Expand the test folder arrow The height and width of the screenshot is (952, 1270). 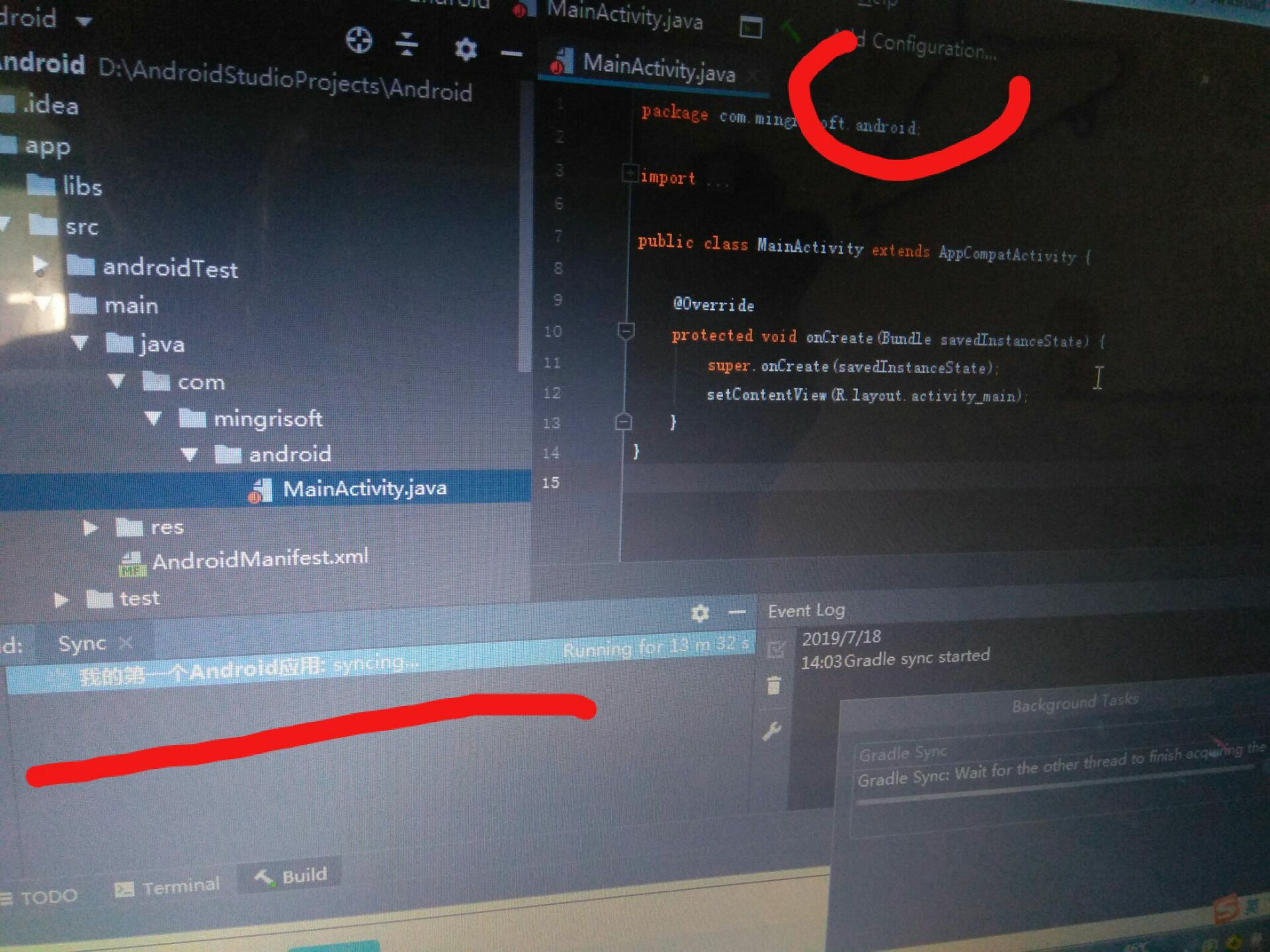point(61,599)
